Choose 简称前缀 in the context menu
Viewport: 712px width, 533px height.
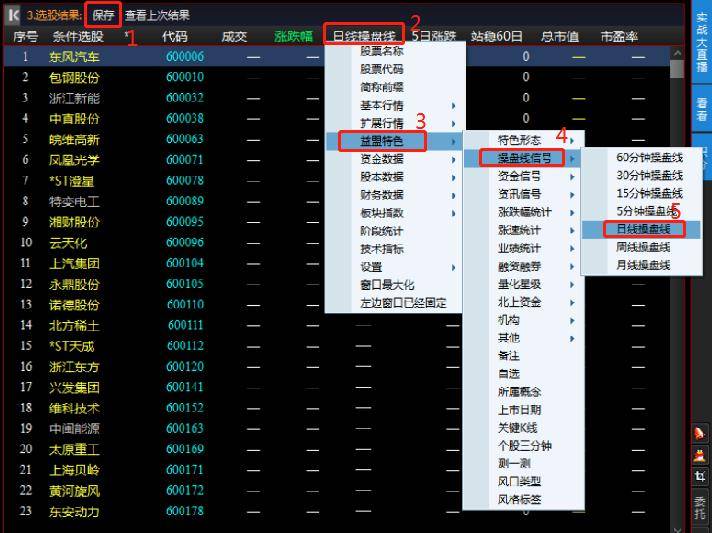click(394, 87)
